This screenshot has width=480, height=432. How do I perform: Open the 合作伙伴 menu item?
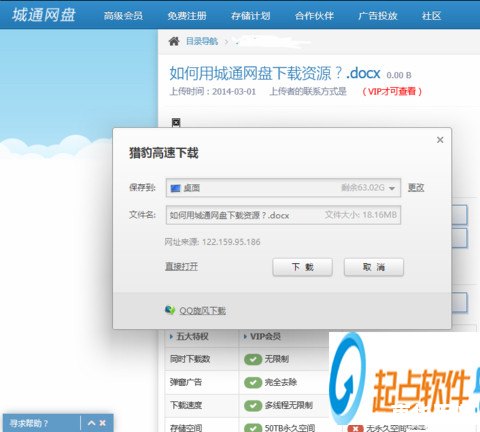(314, 16)
